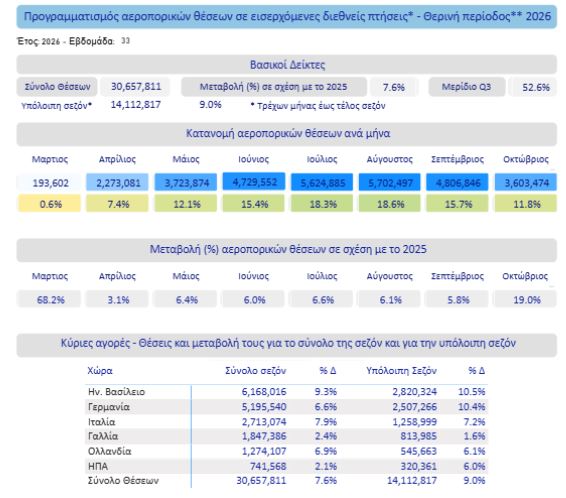Viewport: 566px width, 498px height.
Task: Click the Βασικοί Δείκτες section header
Action: [287, 65]
